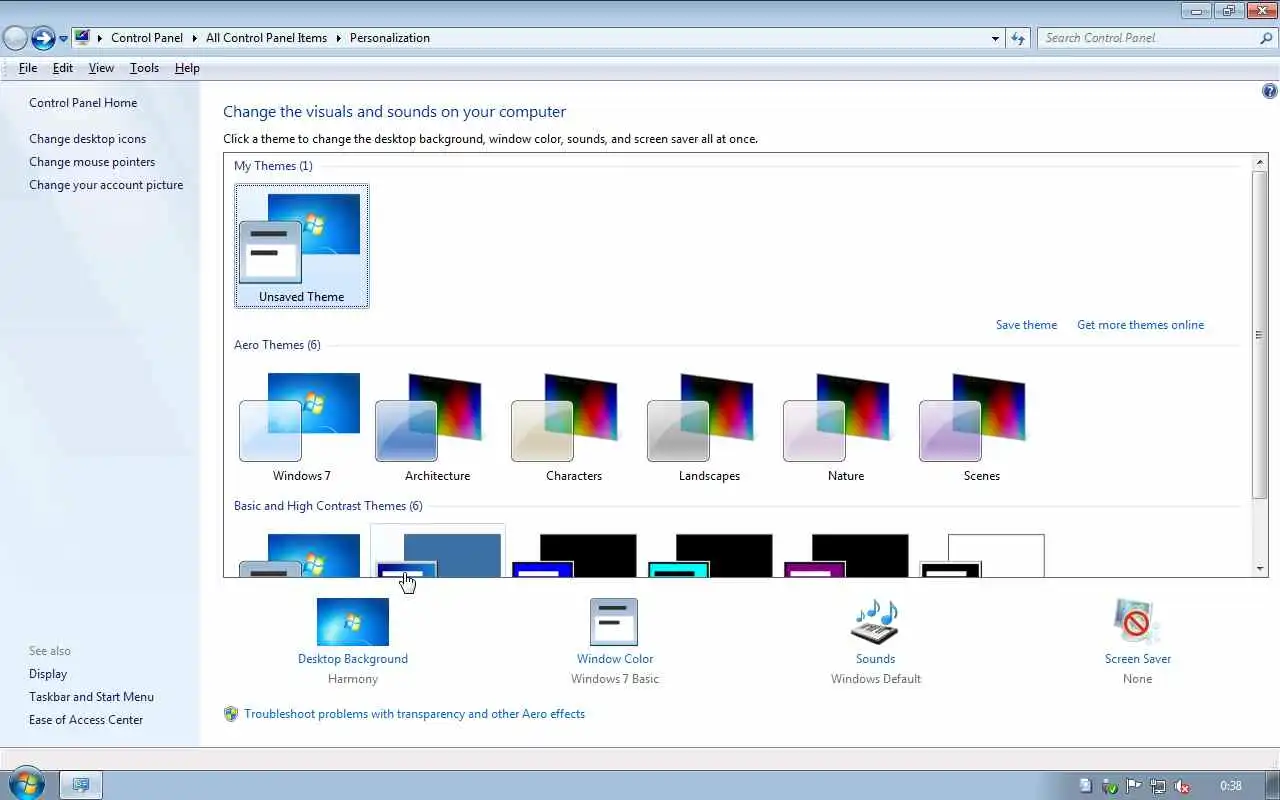This screenshot has height=800, width=1280.
Task: Select the black theme with purple window
Action: click(x=846, y=555)
